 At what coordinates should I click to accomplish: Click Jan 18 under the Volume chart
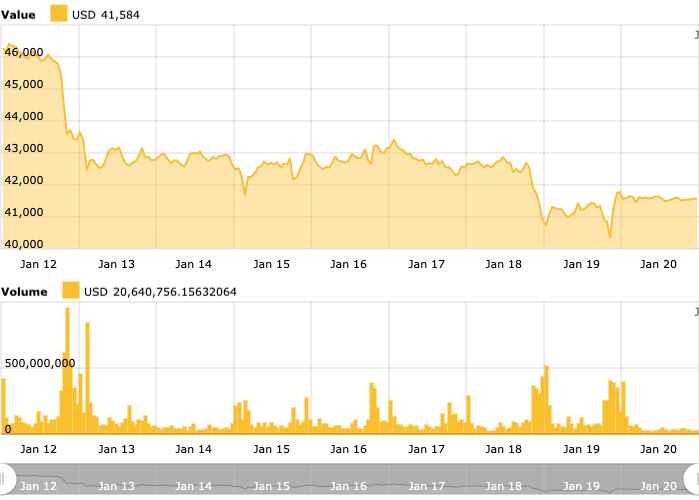pos(503,449)
